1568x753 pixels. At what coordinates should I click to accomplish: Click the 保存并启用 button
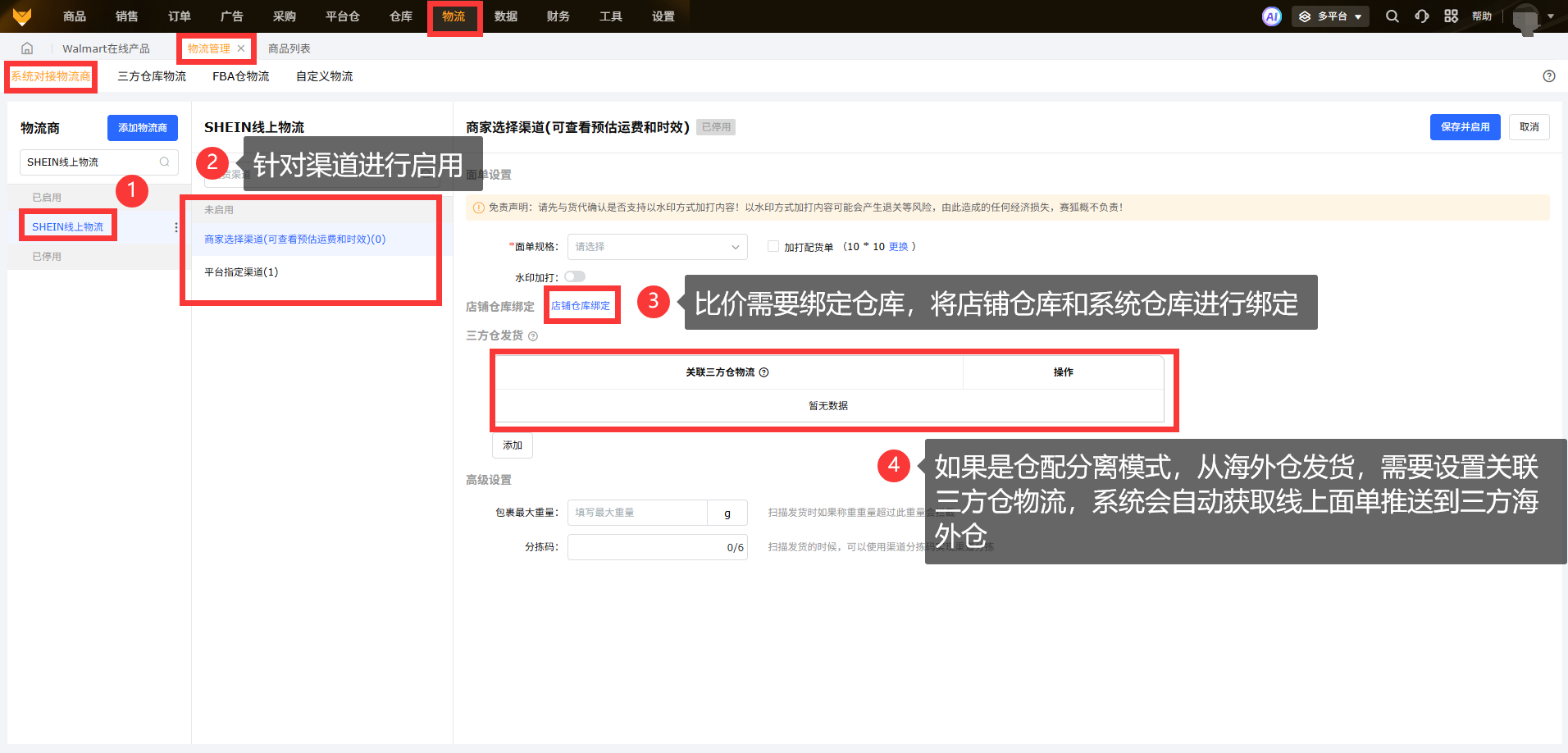(1465, 127)
